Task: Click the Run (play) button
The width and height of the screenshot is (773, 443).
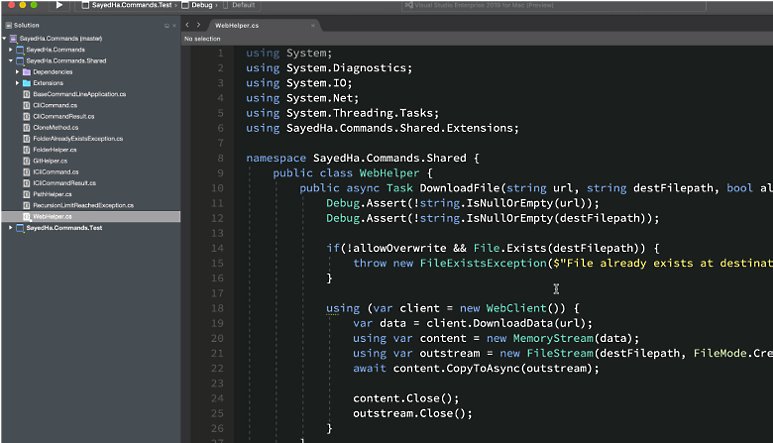Action: coord(60,5)
